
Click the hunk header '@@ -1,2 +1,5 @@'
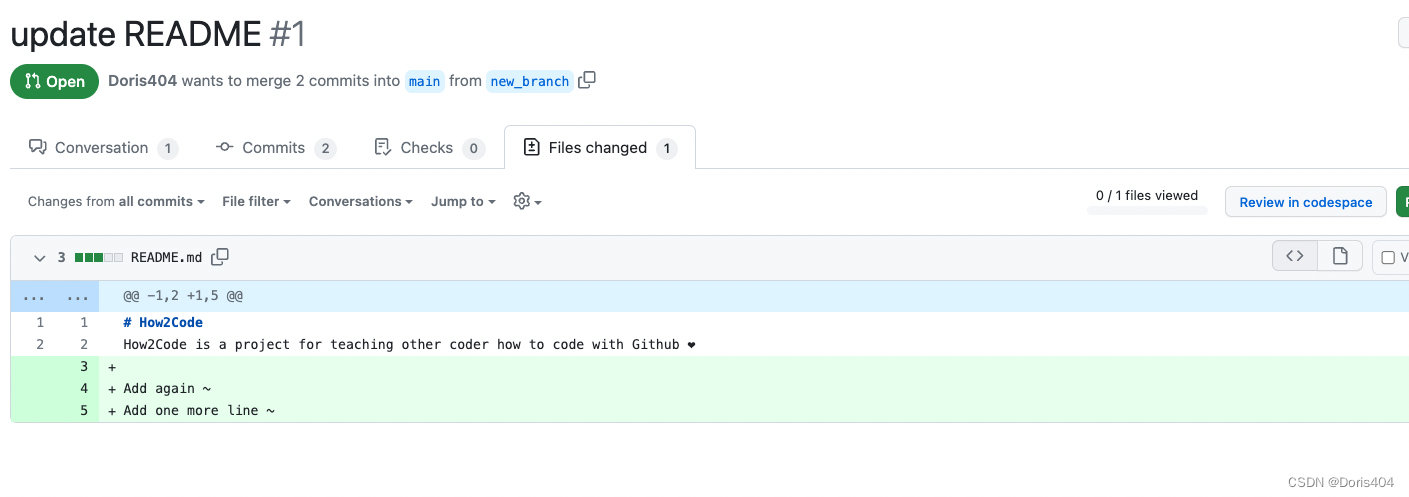click(183, 296)
